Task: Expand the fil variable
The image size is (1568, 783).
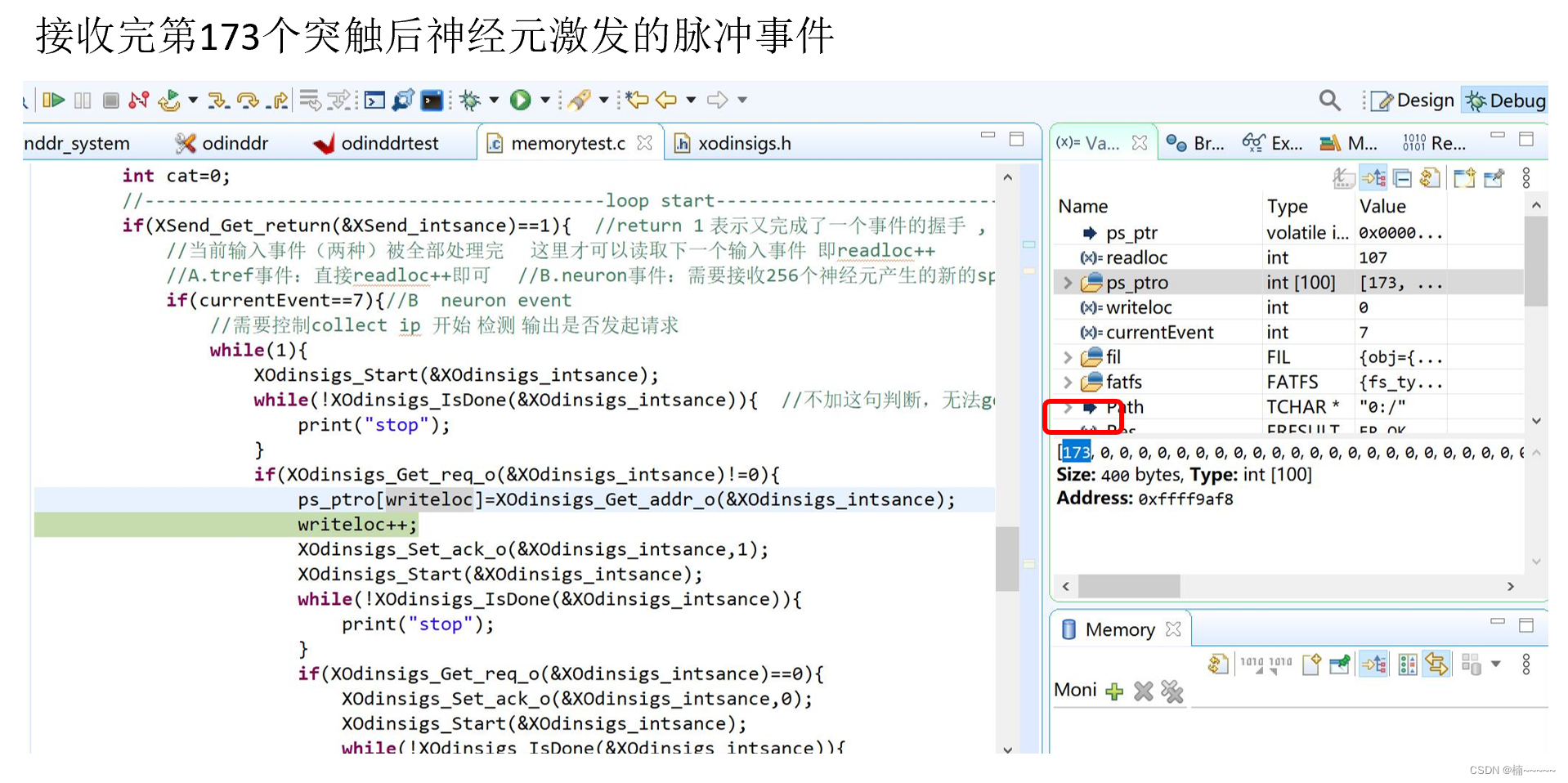Action: point(1068,357)
